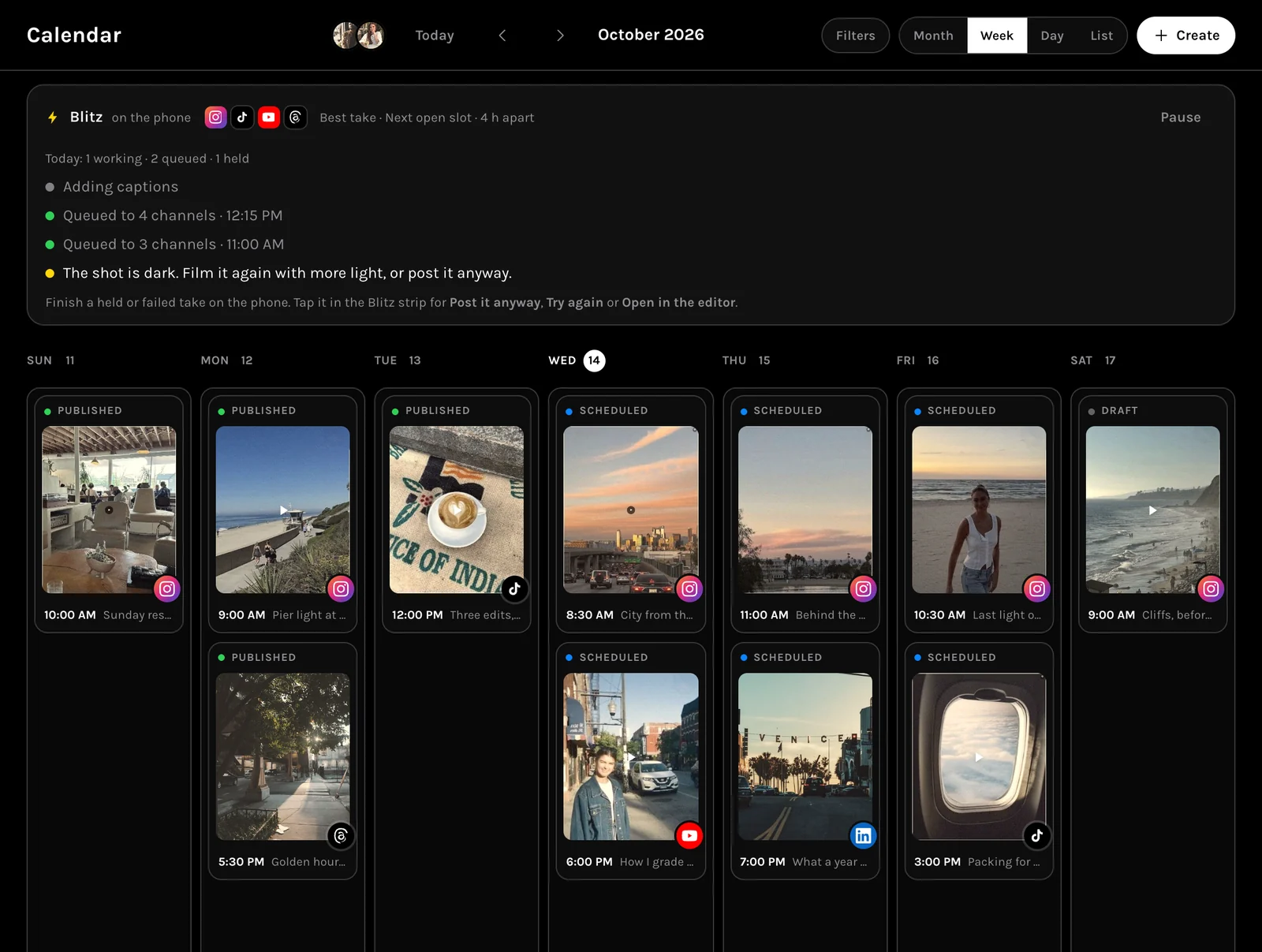Click the SAT 17 day header
Image resolution: width=1262 pixels, height=952 pixels.
(x=1093, y=360)
